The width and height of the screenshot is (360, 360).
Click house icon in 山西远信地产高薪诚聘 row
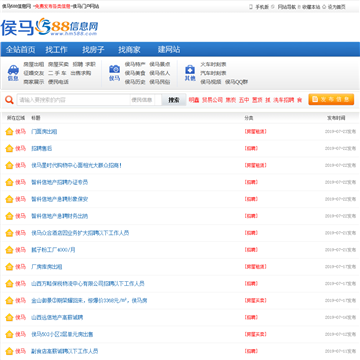[x=9, y=318]
